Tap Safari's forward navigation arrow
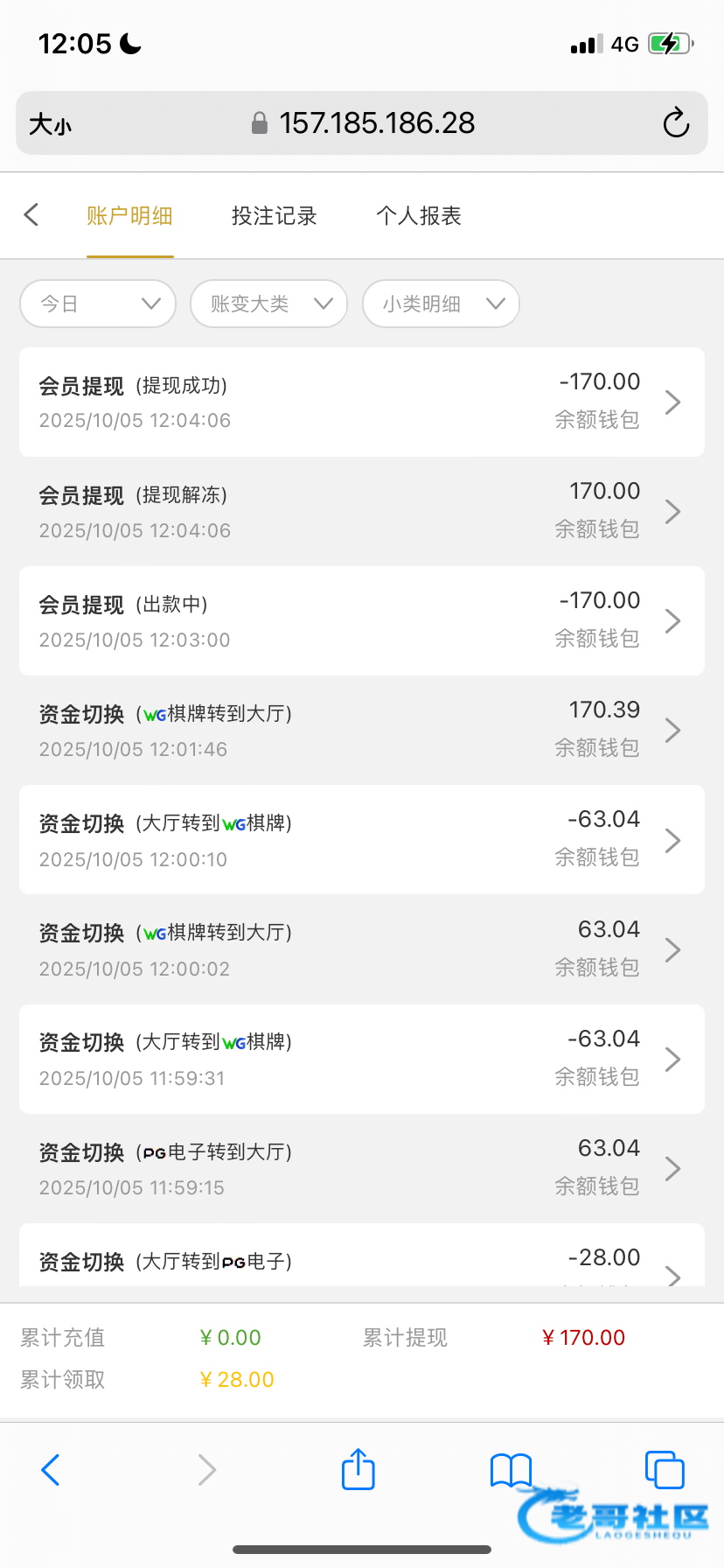724x1568 pixels. [x=206, y=1470]
